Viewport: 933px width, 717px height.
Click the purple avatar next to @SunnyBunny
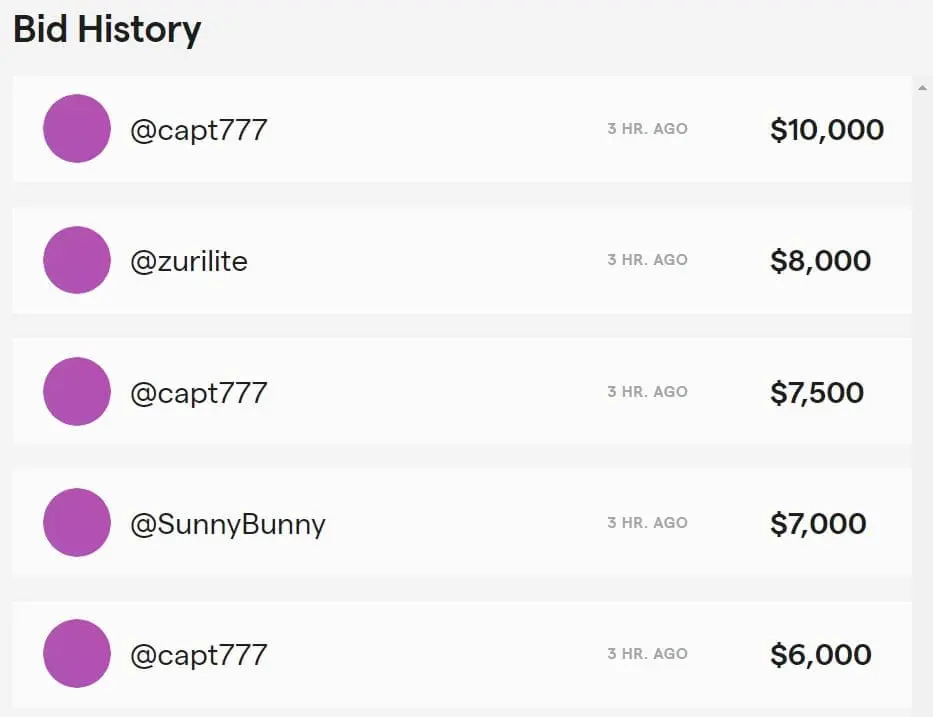[76, 522]
